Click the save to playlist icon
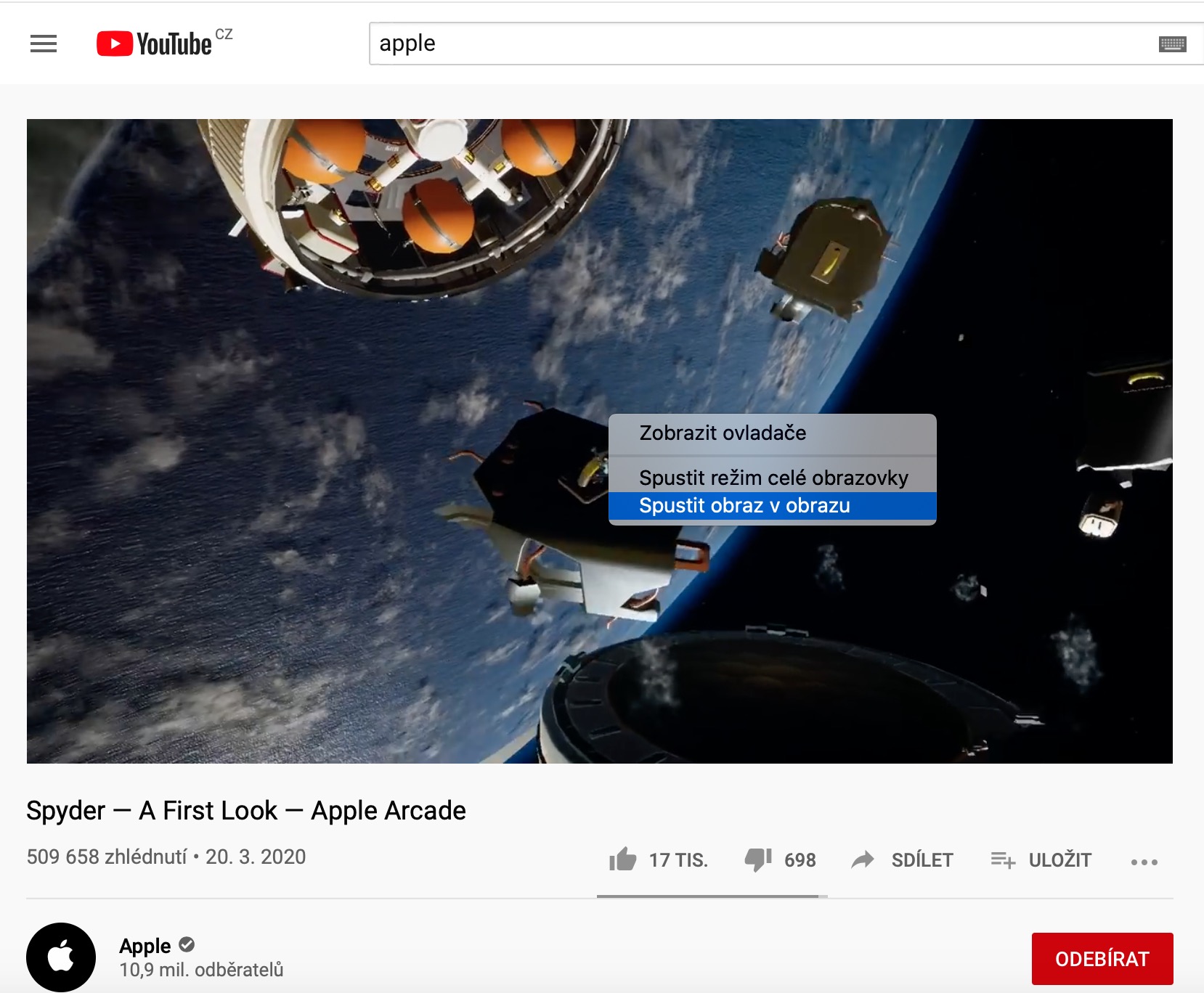This screenshot has height=993, width=1204. tap(1003, 860)
